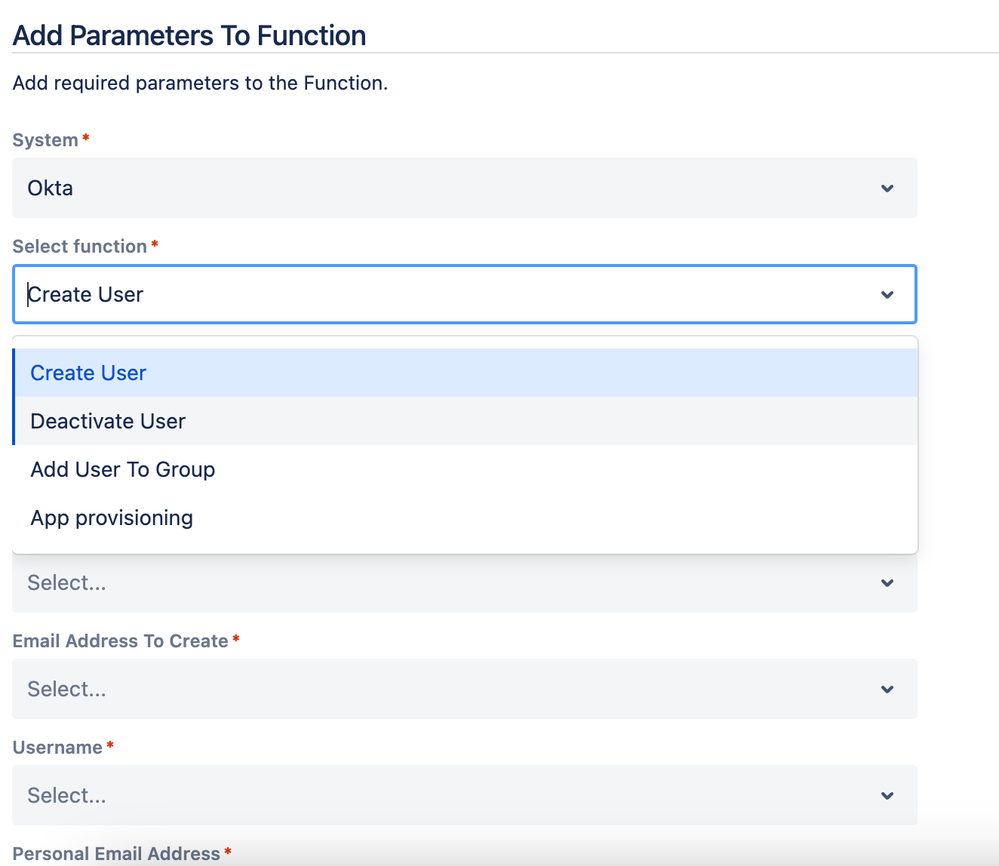This screenshot has width=999, height=866.
Task: Click into the Select function text field
Action: click(440, 294)
